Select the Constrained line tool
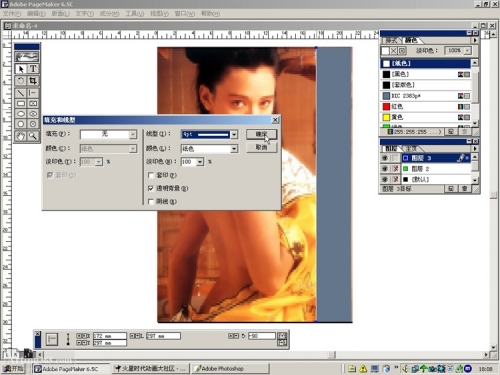The height and width of the screenshot is (375, 500). tap(33, 93)
